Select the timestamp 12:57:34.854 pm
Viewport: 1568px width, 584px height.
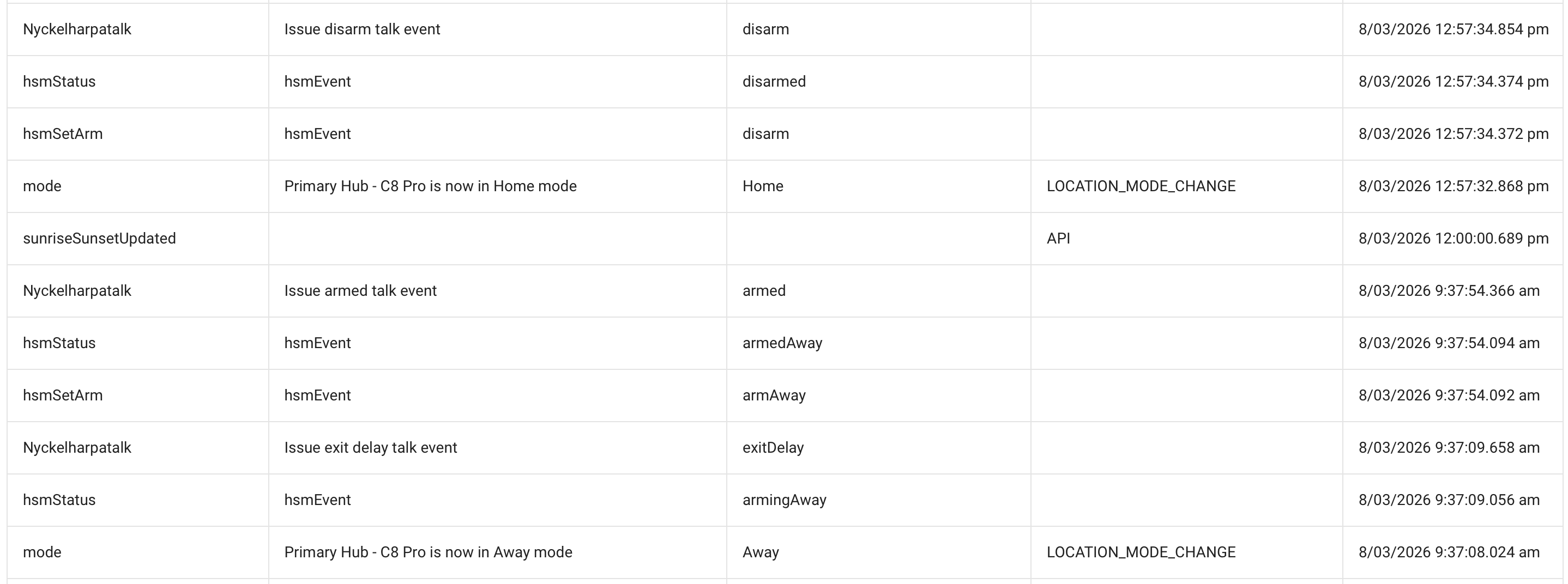click(x=1454, y=29)
